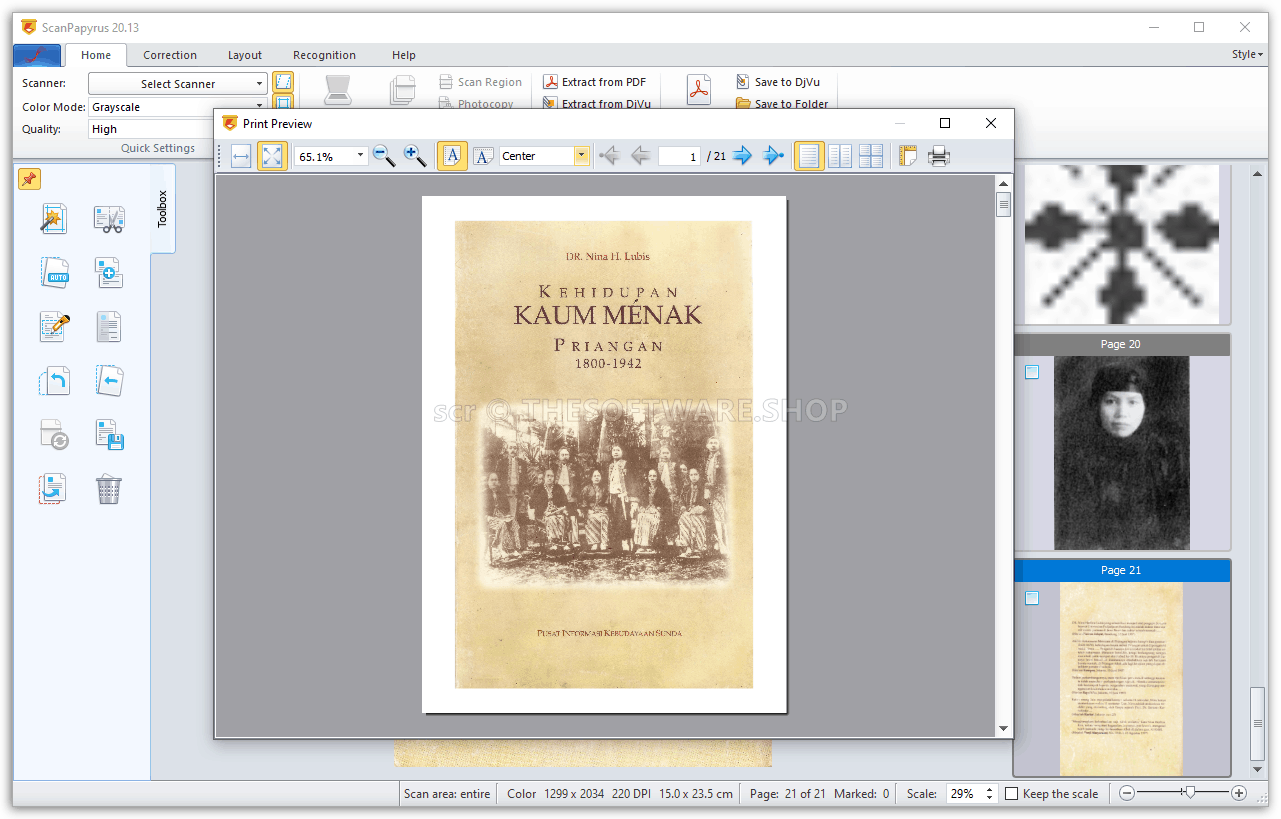Click the zoom slider in the status bar
This screenshot has height=819, width=1281.
pos(1188,793)
